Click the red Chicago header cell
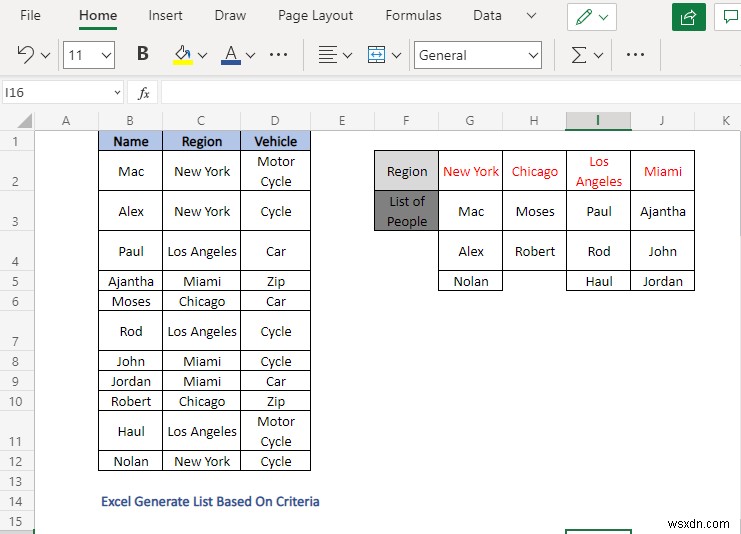This screenshot has width=741, height=534. (534, 171)
